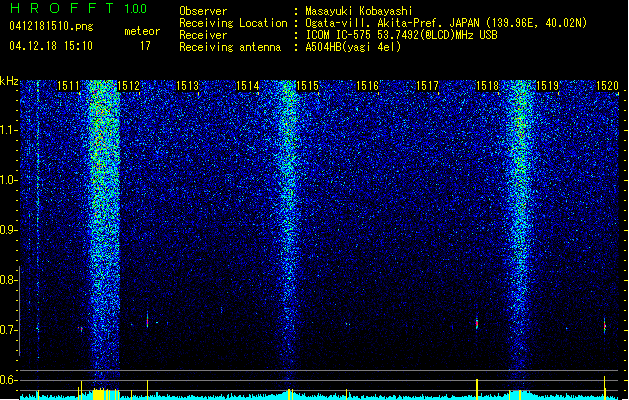
Task: Click the meteor echo at 1520
Action: pos(605,325)
